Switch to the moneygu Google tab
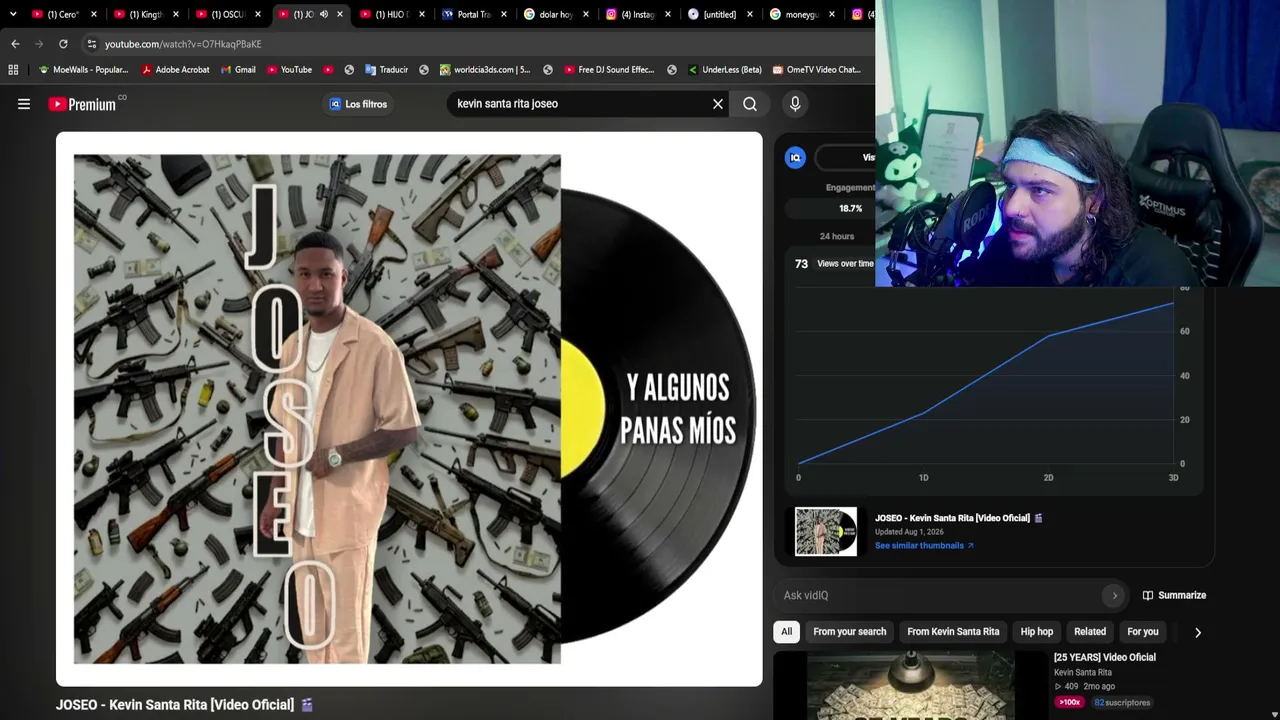Image resolution: width=1280 pixels, height=720 pixels. point(803,14)
